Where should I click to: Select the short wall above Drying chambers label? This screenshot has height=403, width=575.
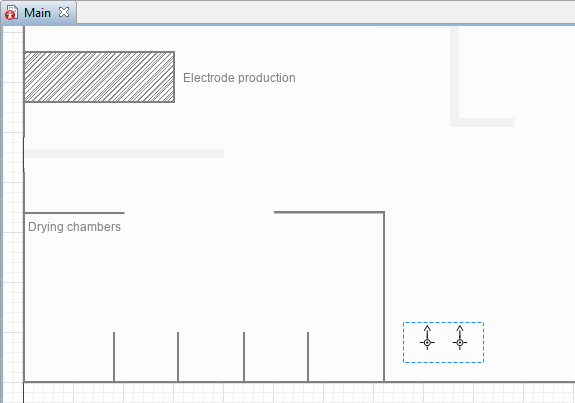pyautogui.click(x=74, y=213)
